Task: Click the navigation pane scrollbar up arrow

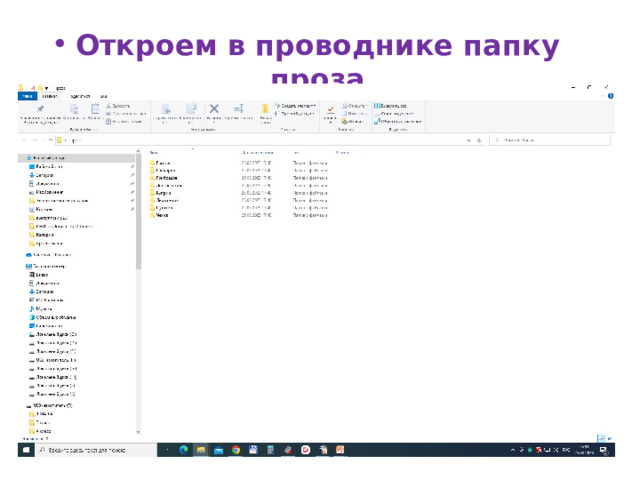Action: tap(138, 151)
